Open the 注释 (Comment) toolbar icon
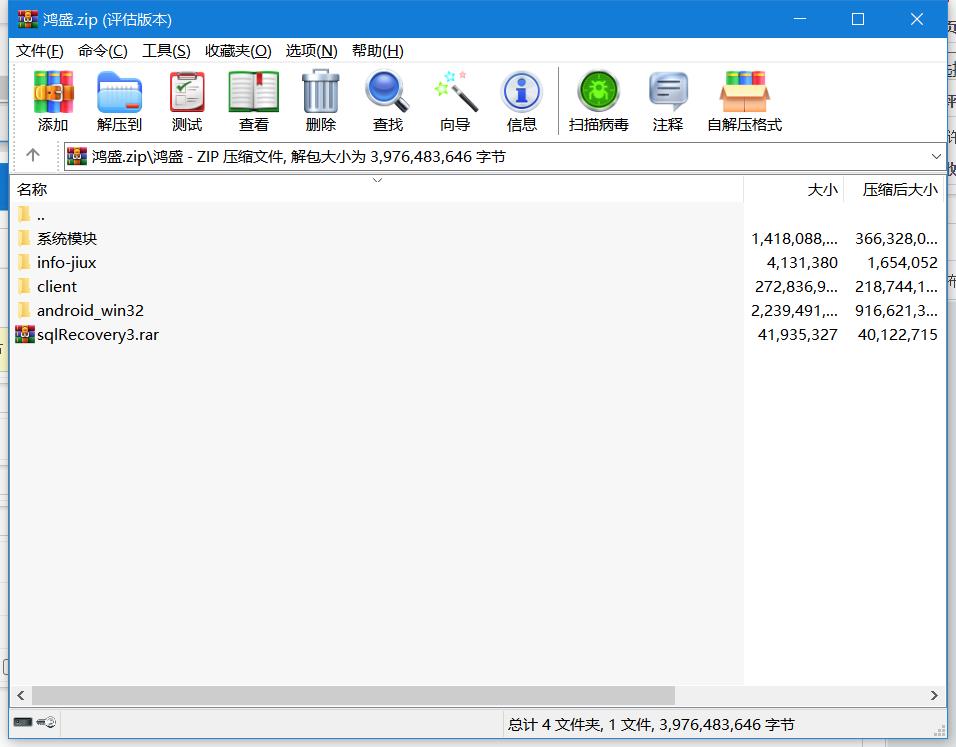This screenshot has height=747, width=956. pos(667,93)
